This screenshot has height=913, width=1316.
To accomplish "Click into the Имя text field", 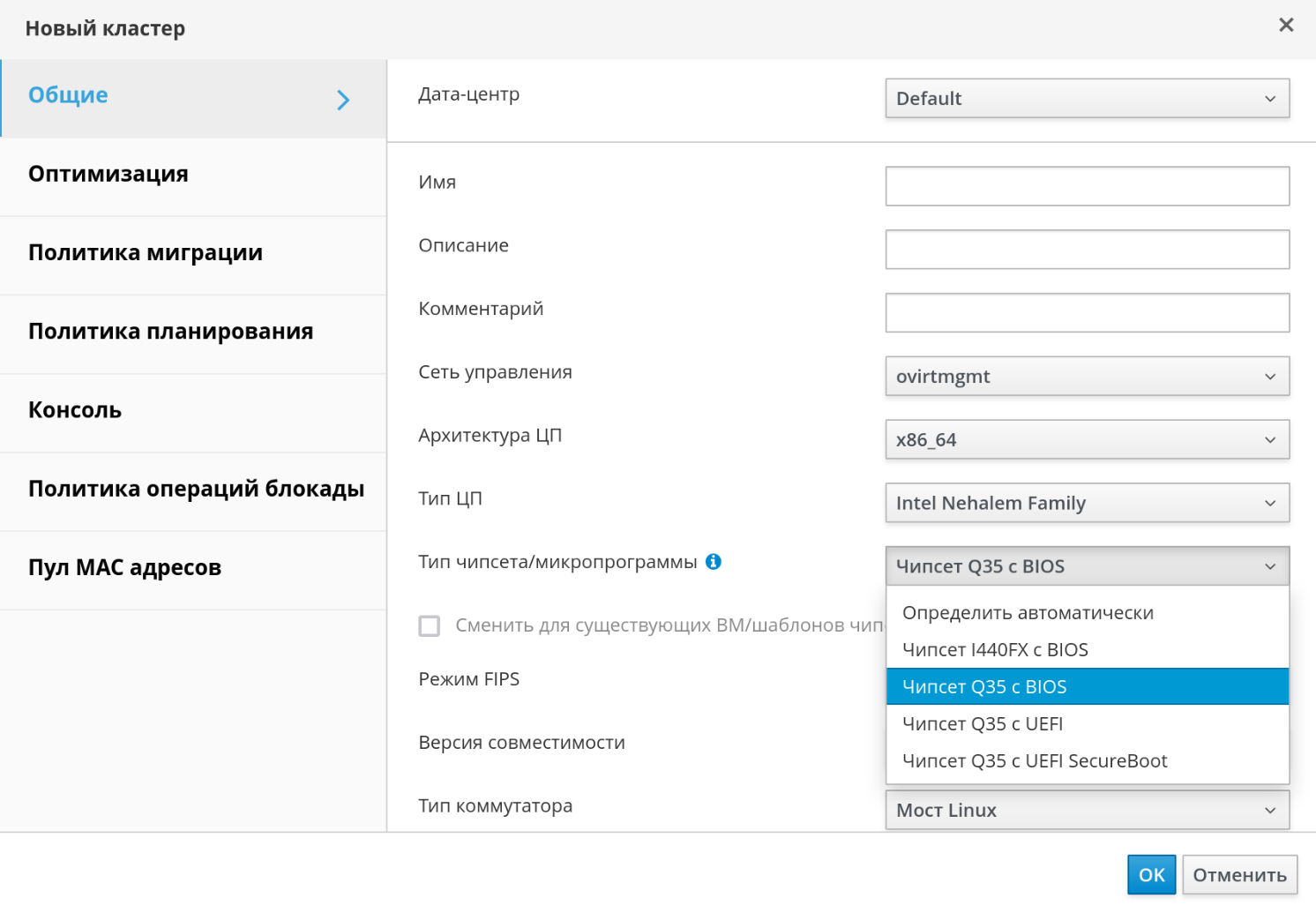I will [x=1087, y=186].
